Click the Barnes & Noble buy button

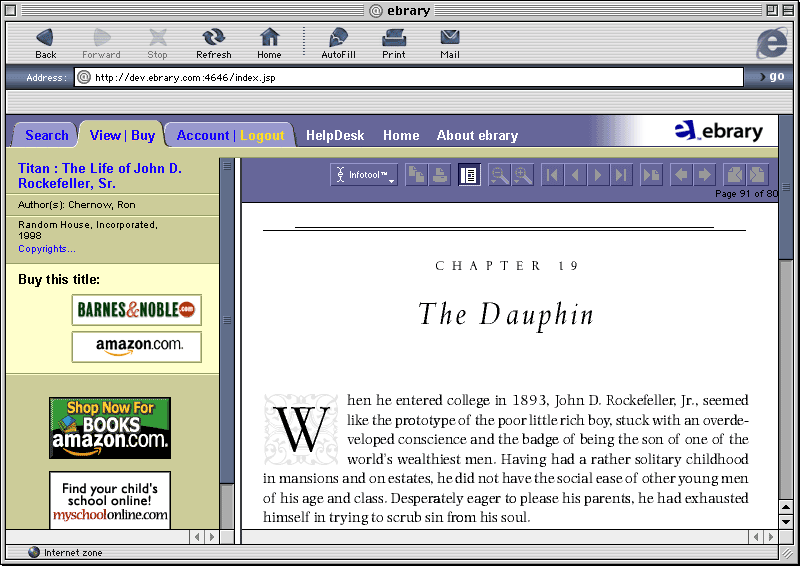click(136, 310)
